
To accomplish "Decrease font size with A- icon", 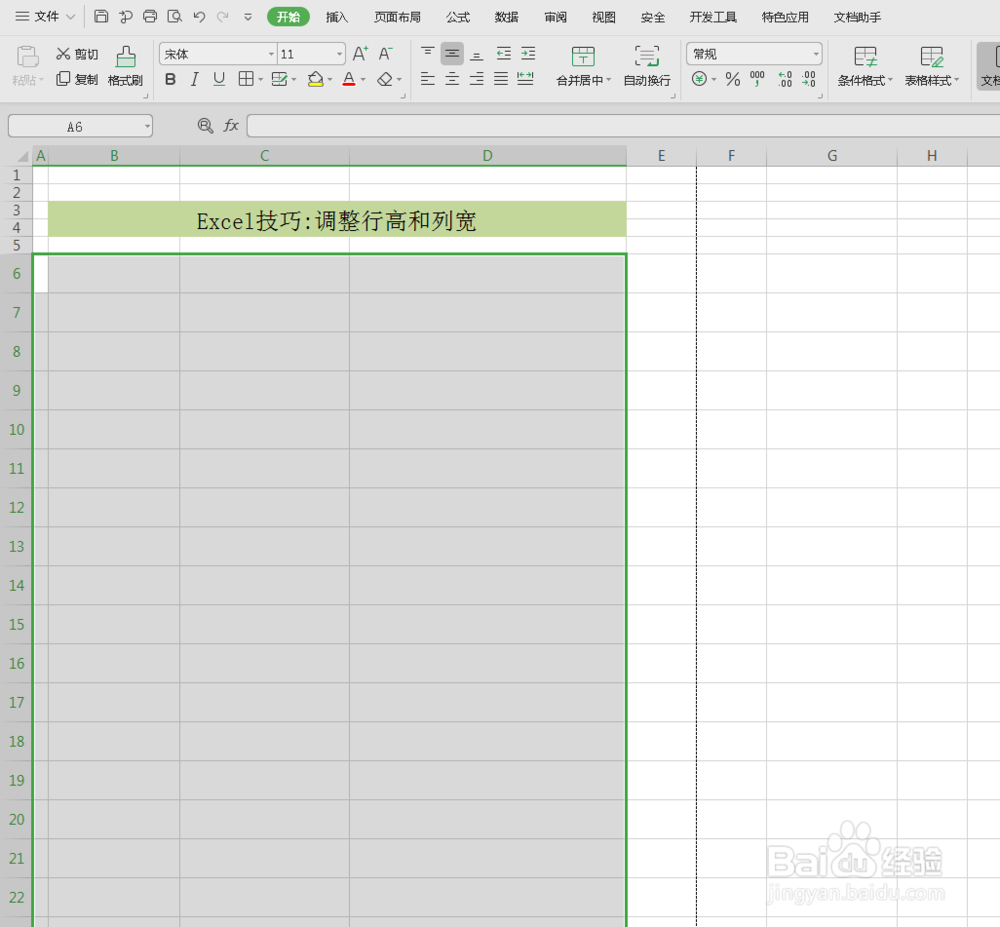I will pos(385,54).
